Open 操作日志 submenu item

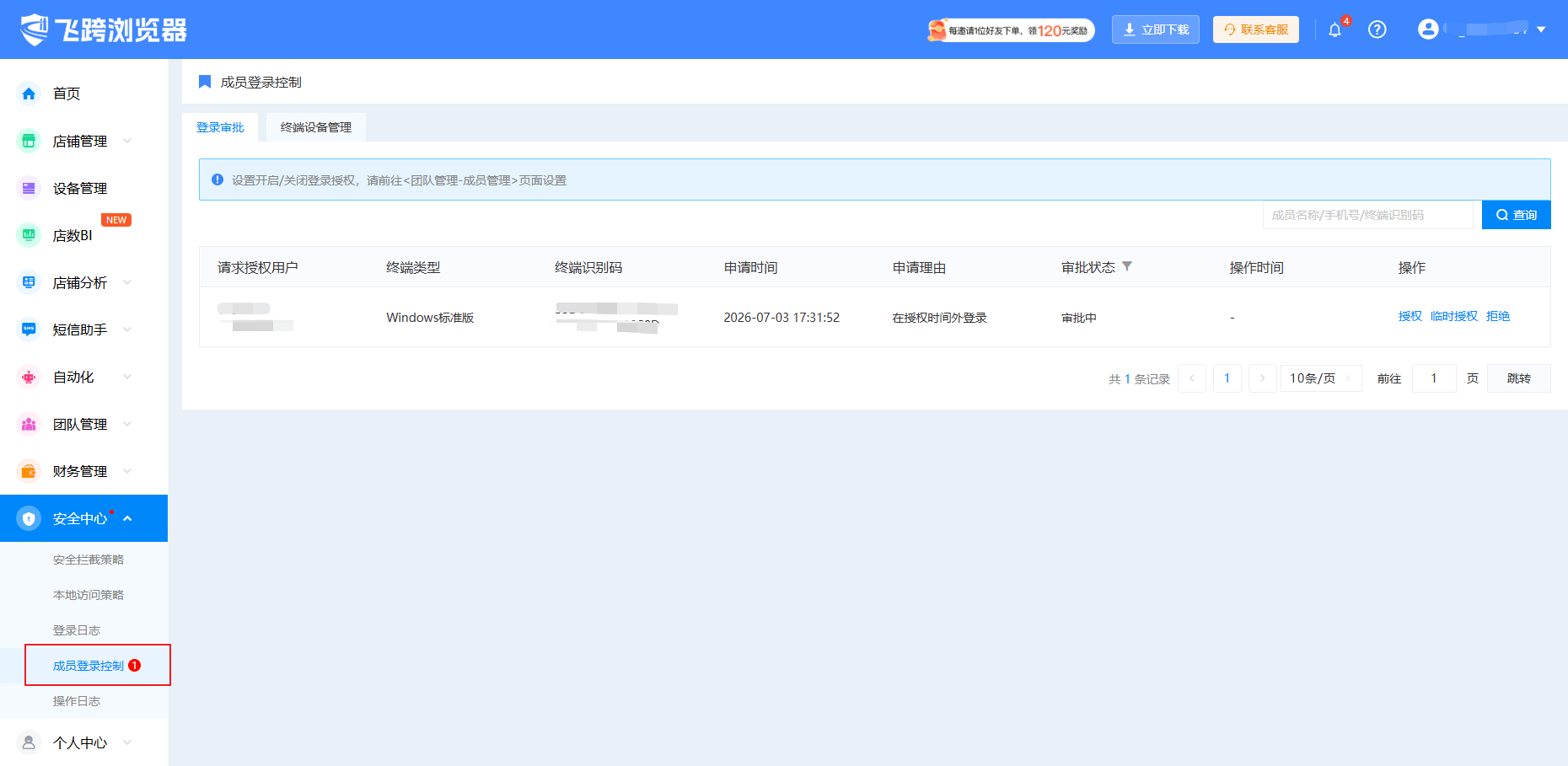click(x=77, y=701)
